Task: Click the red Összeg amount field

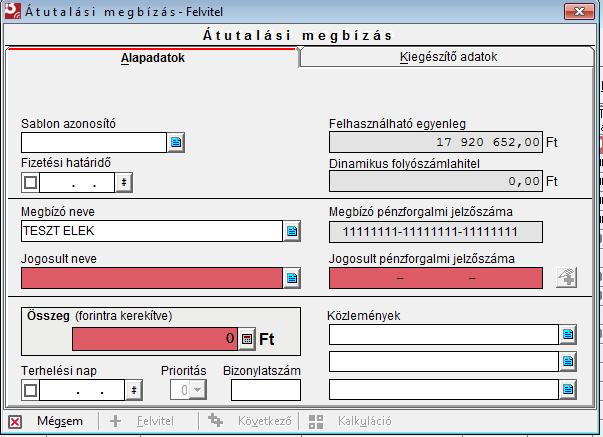Action: (x=155, y=339)
